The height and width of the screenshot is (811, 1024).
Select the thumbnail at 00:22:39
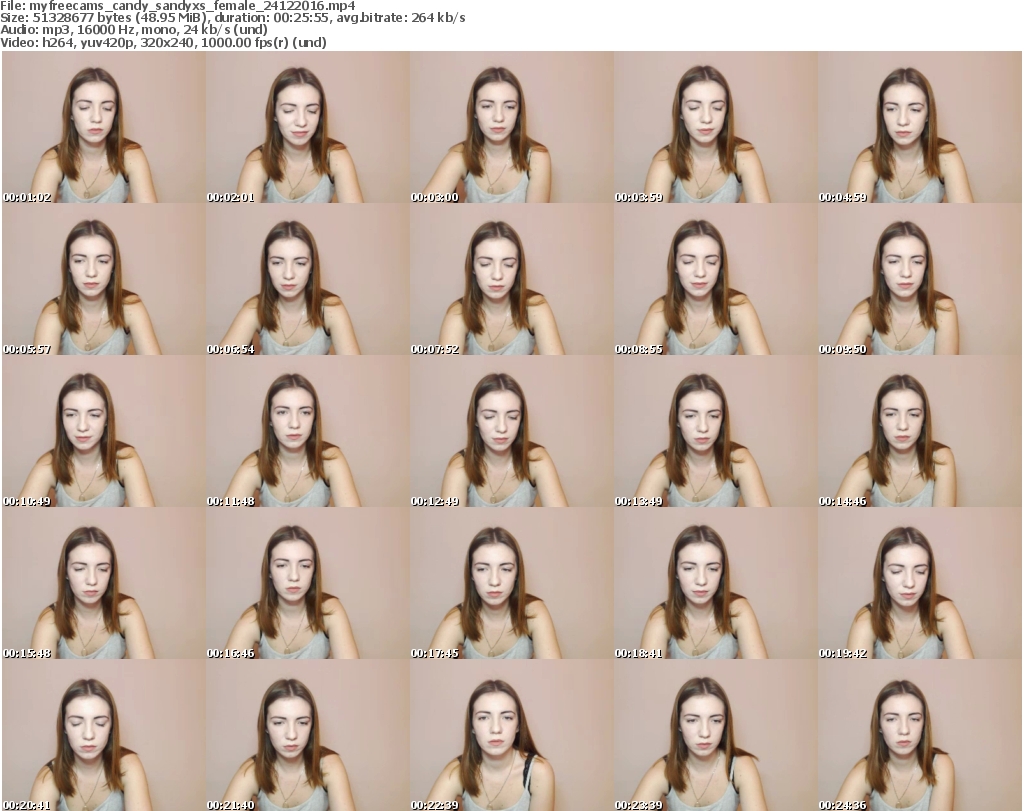click(511, 736)
